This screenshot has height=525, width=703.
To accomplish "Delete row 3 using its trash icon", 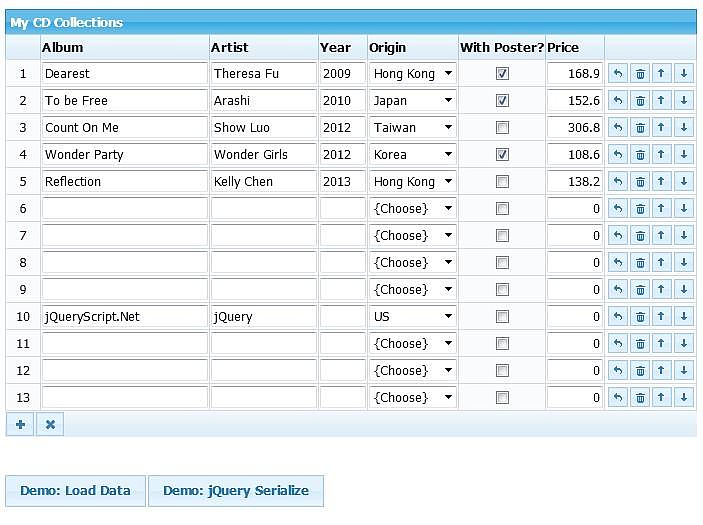I will click(640, 127).
